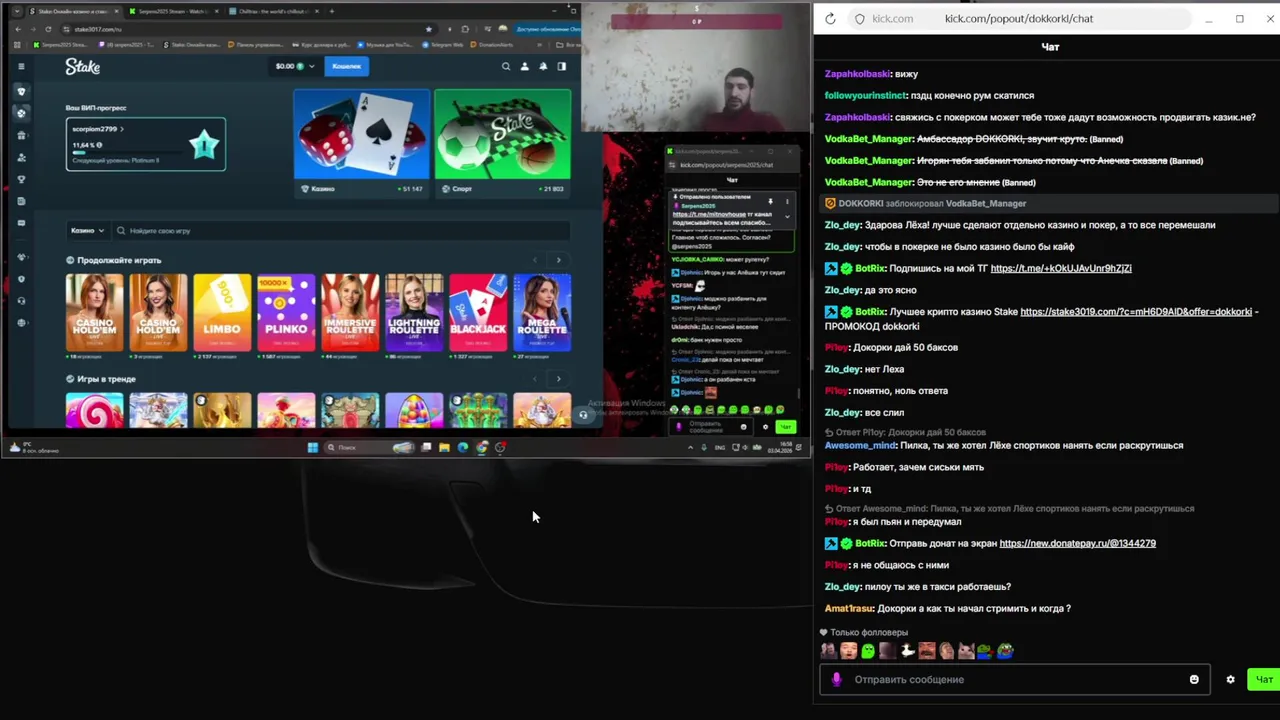Open File Explorer in the taskbar

click(444, 447)
